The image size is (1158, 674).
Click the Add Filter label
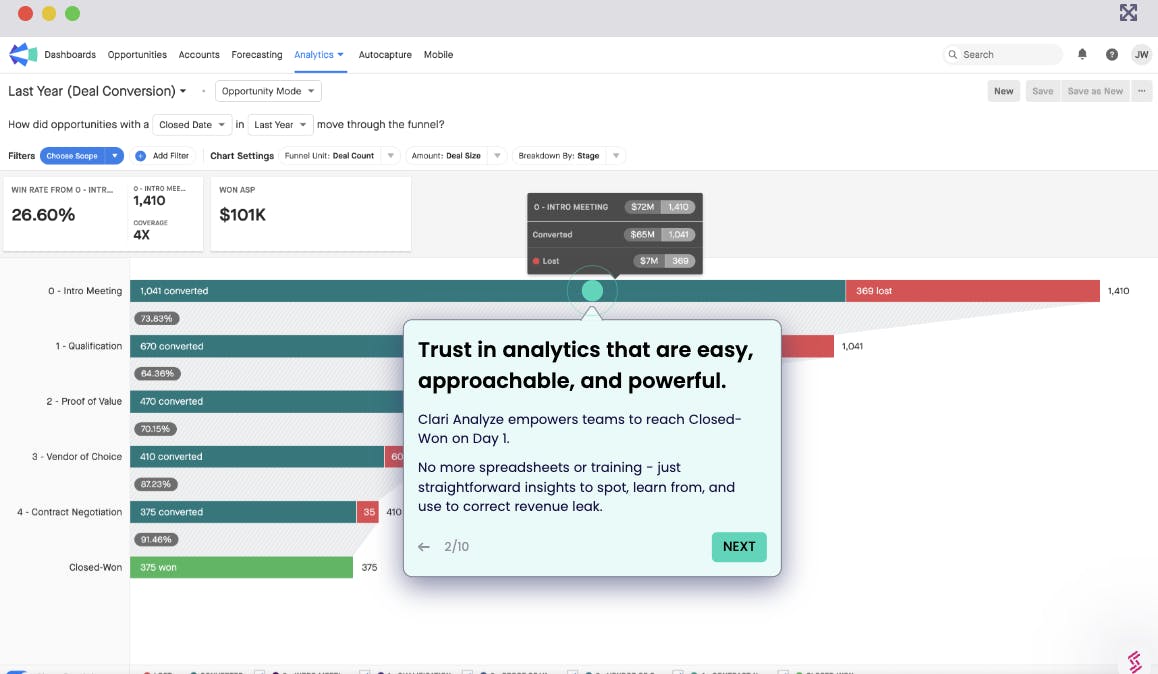coord(171,156)
